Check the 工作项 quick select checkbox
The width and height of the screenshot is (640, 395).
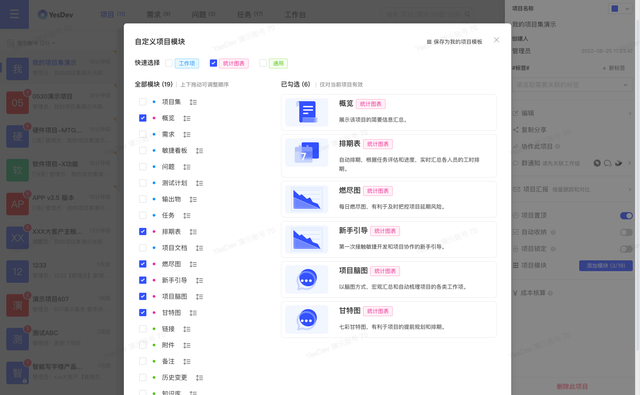[169, 63]
